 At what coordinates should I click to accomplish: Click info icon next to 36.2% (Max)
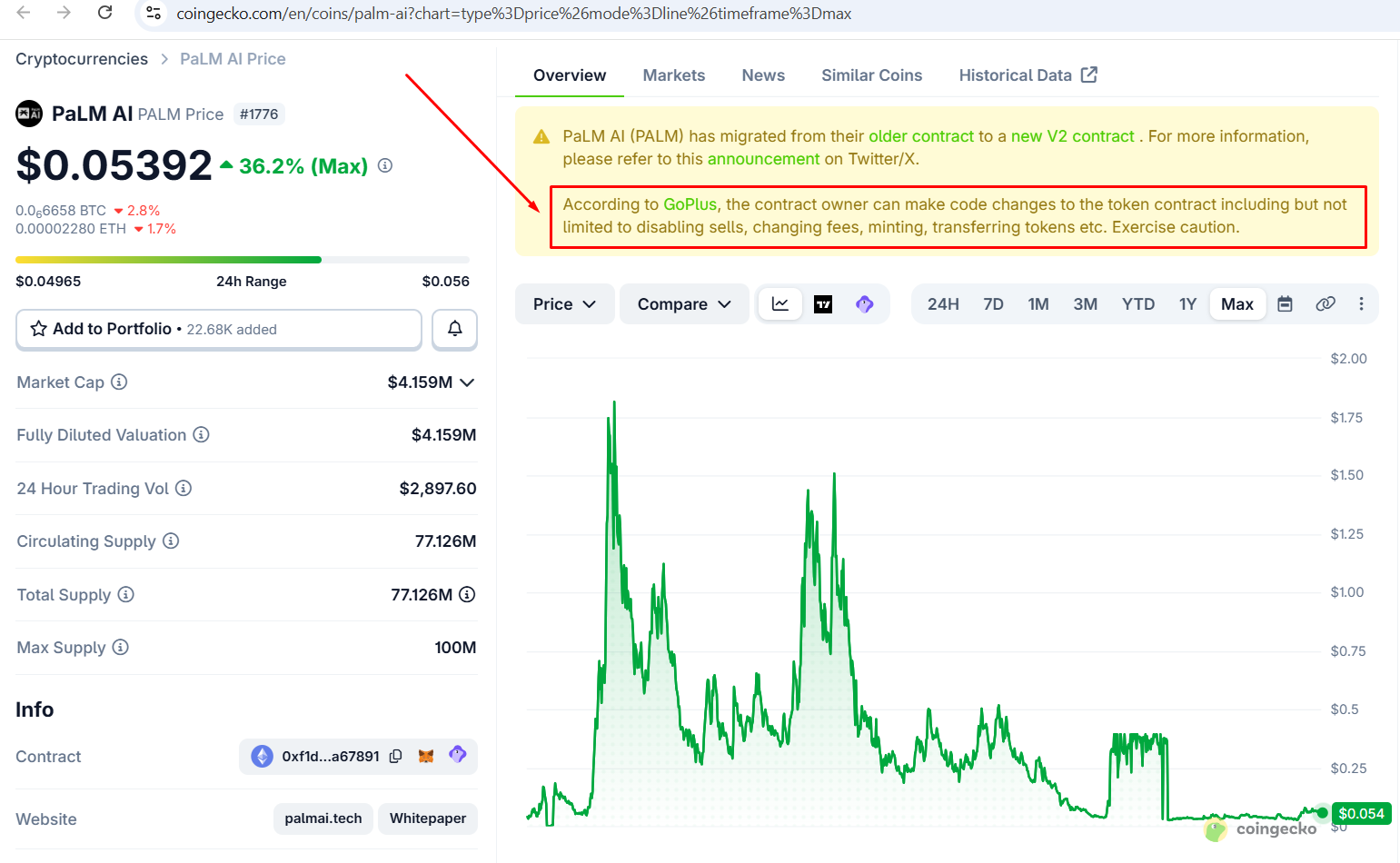coord(385,166)
